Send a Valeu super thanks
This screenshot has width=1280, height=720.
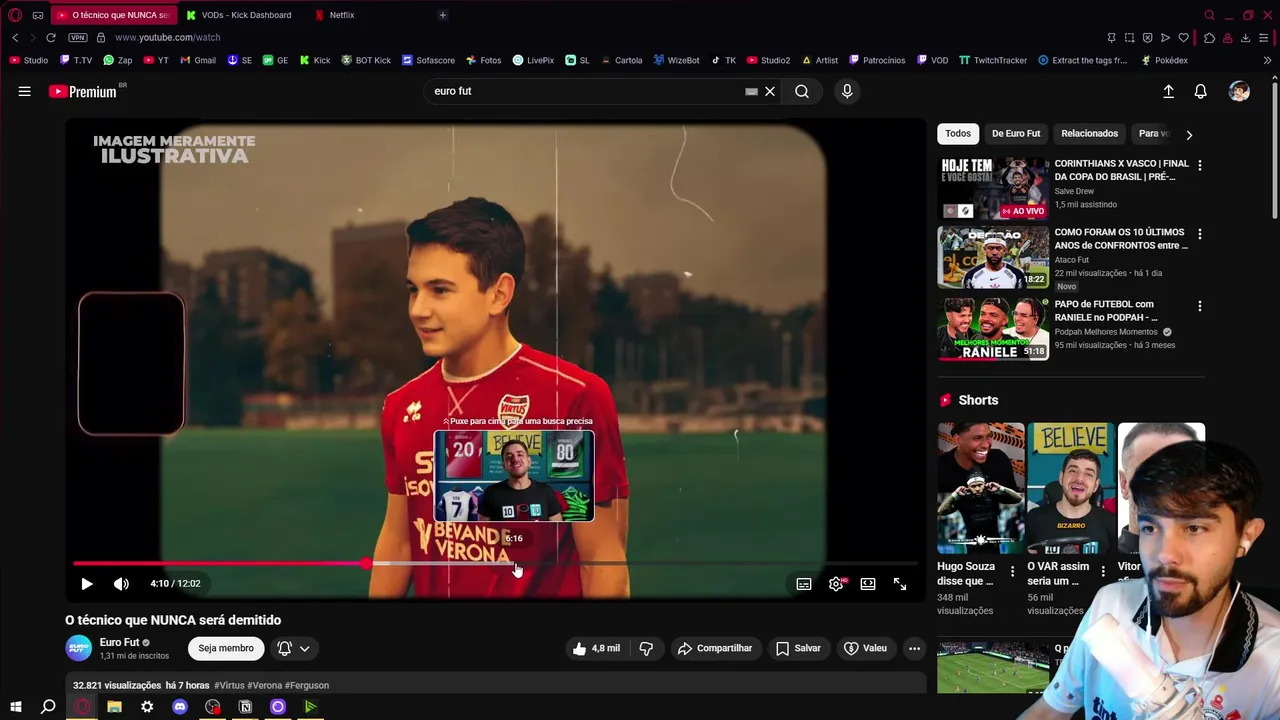pos(865,648)
